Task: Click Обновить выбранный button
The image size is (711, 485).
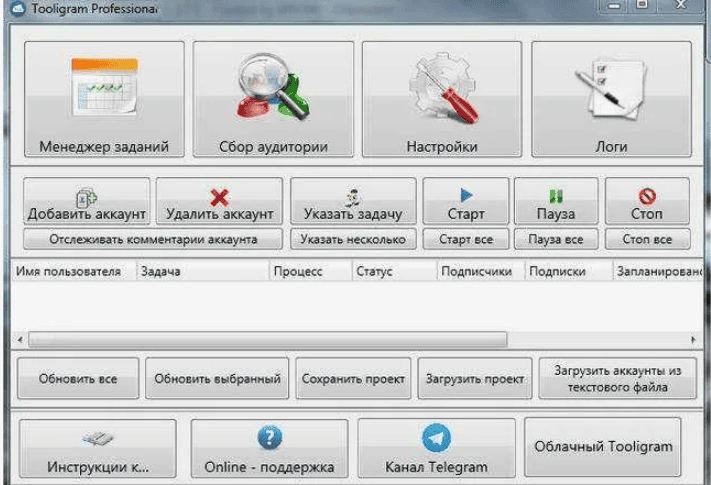Action: 217,378
